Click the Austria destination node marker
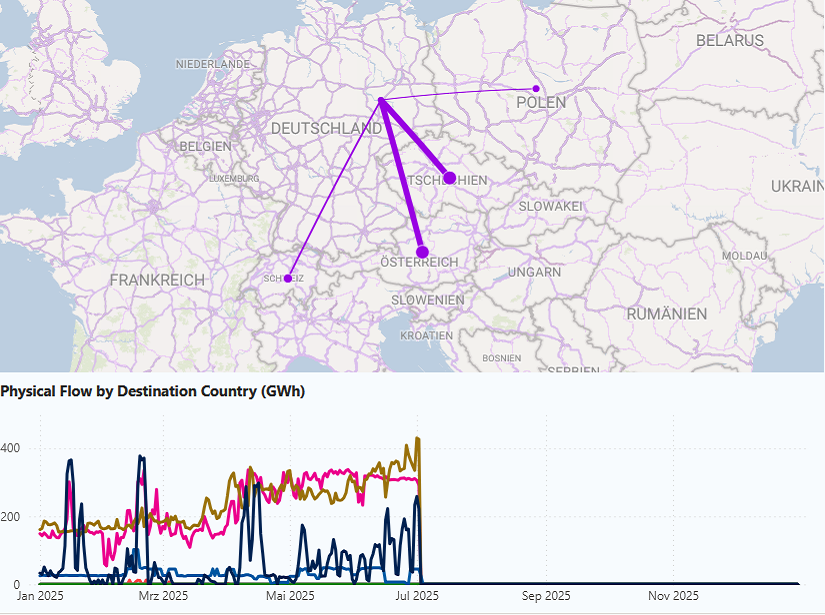This screenshot has width=825, height=615. point(423,252)
